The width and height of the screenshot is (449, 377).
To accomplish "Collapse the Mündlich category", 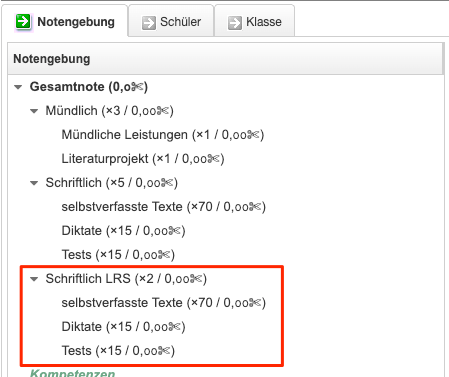I will [34, 111].
